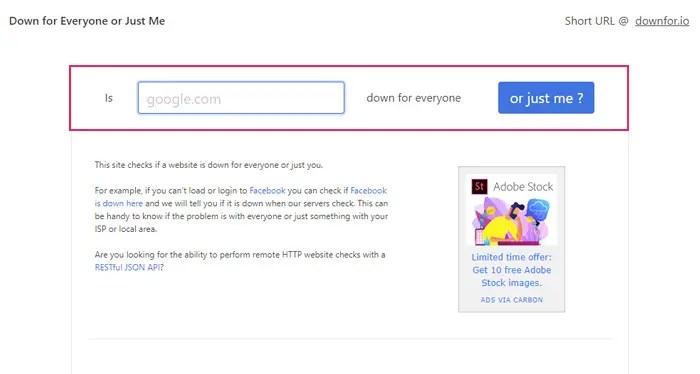Open the Facebook link after 'can check if'
Screen dimensions: 700x374
(x=368, y=191)
